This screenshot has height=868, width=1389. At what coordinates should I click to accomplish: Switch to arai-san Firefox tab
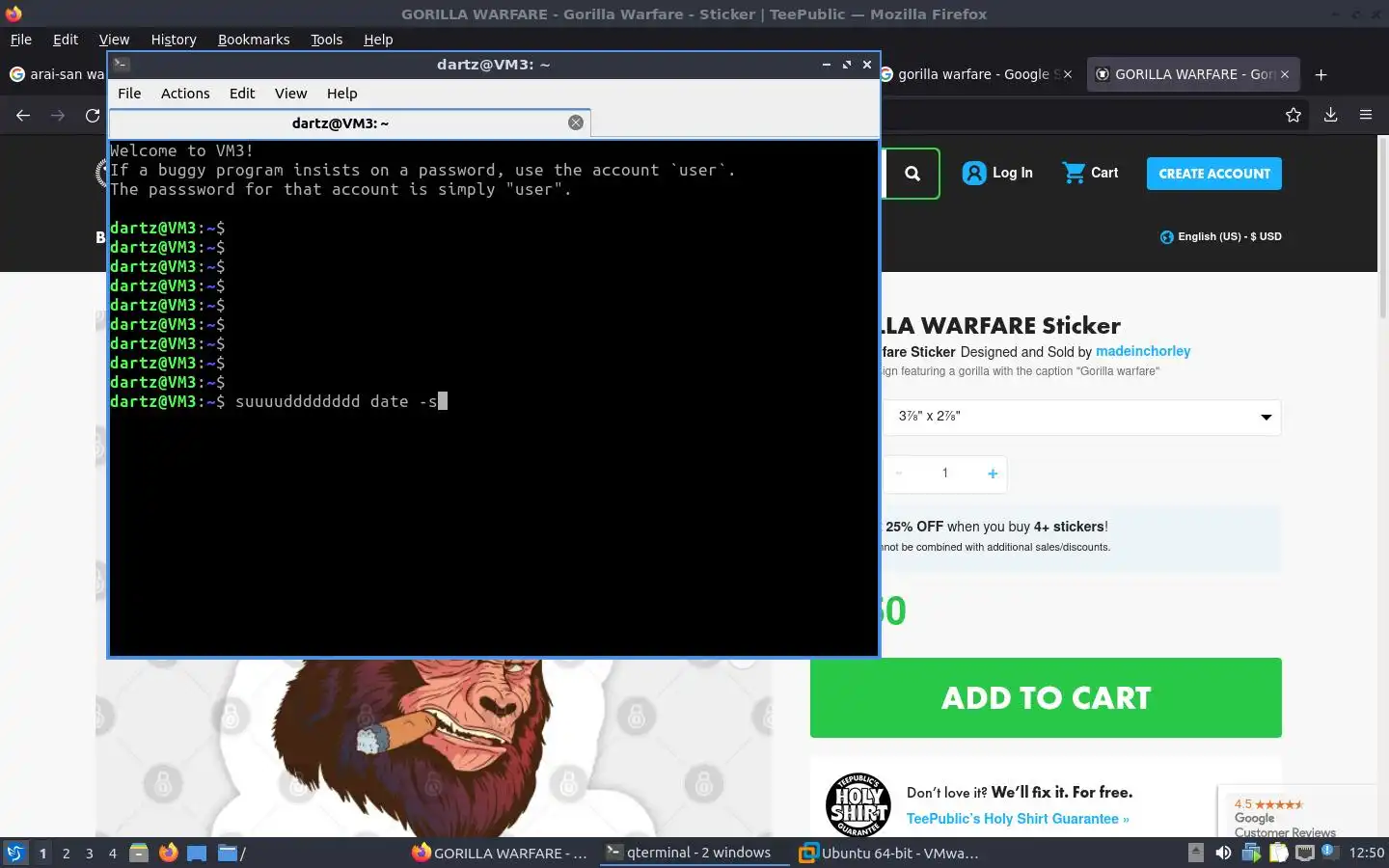56,74
